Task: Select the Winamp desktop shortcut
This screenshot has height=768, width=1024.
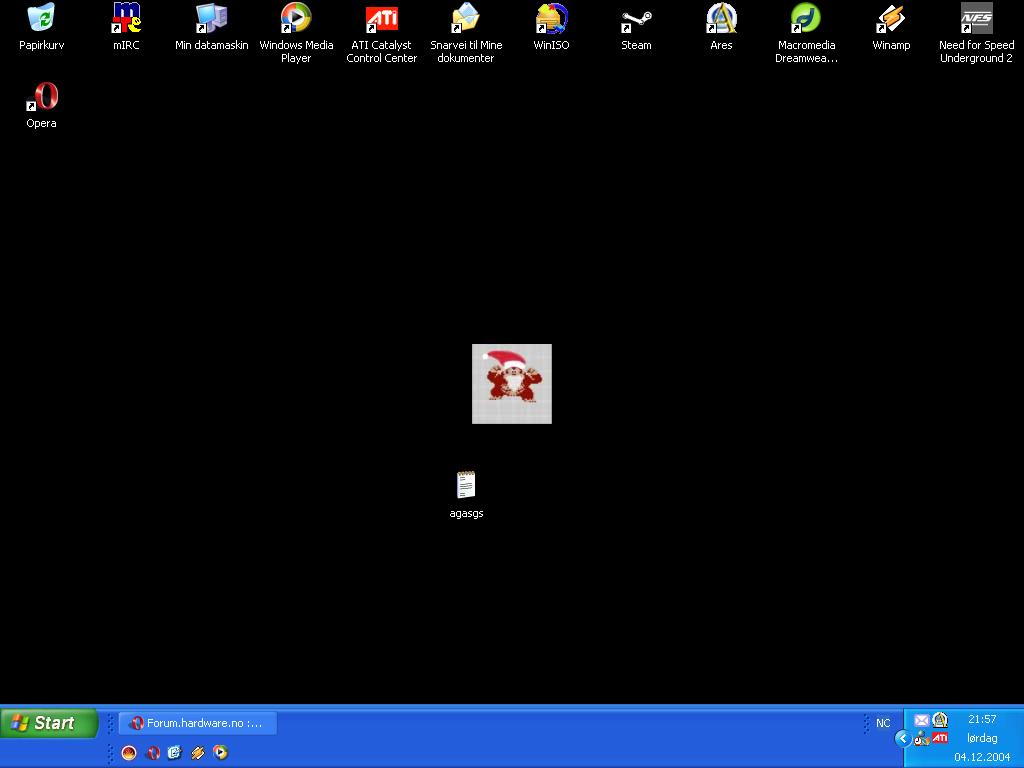Action: tap(891, 26)
